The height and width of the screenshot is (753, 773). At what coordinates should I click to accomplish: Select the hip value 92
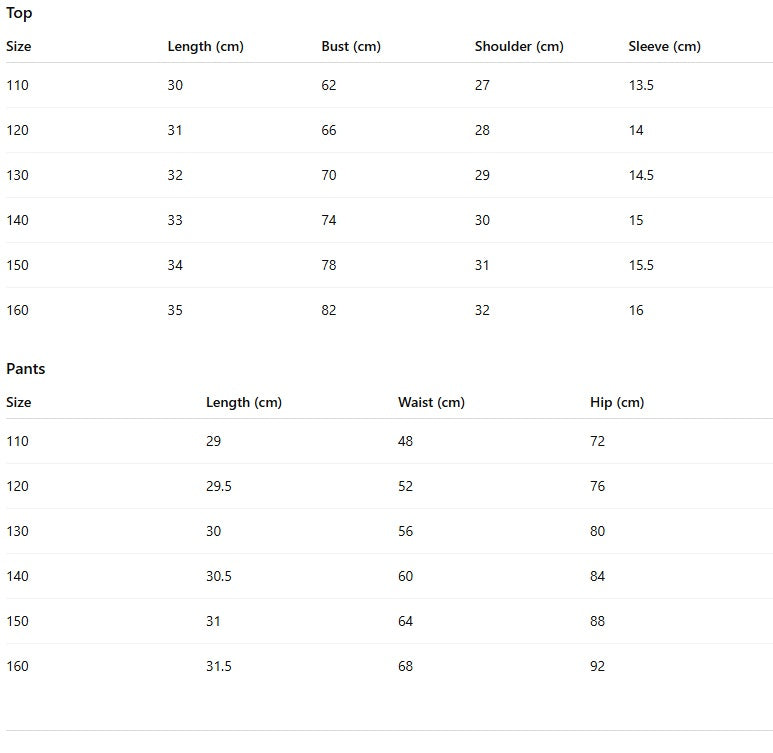pos(597,666)
